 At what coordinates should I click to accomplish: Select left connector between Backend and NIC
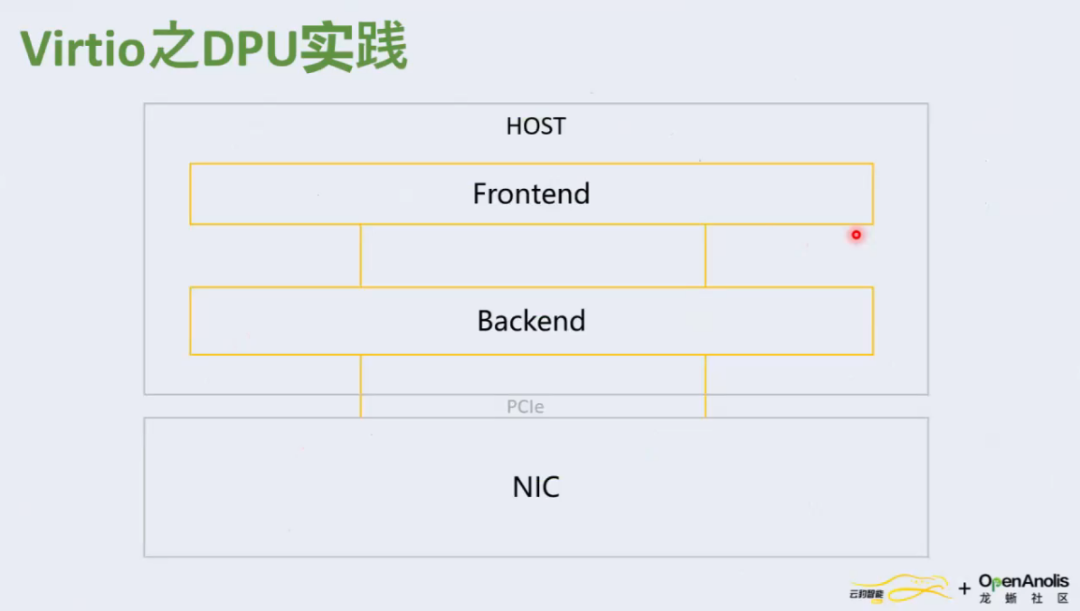pyautogui.click(x=360, y=386)
